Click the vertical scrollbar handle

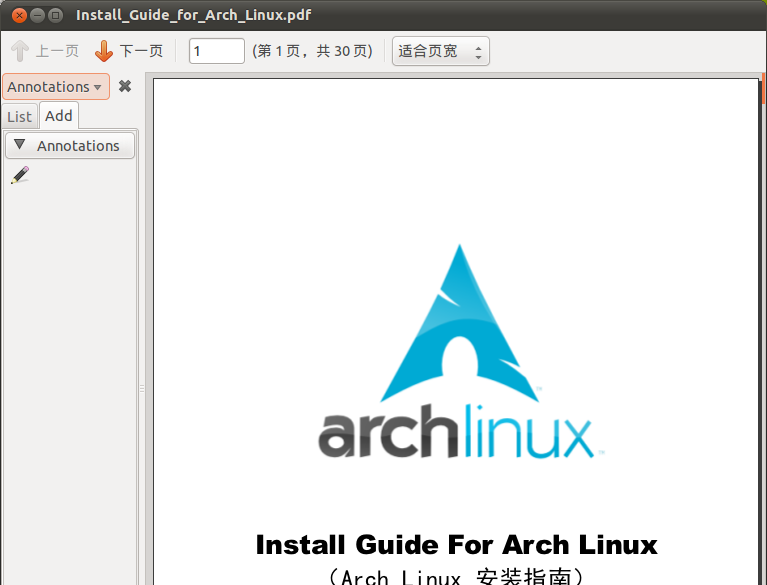coord(763,89)
